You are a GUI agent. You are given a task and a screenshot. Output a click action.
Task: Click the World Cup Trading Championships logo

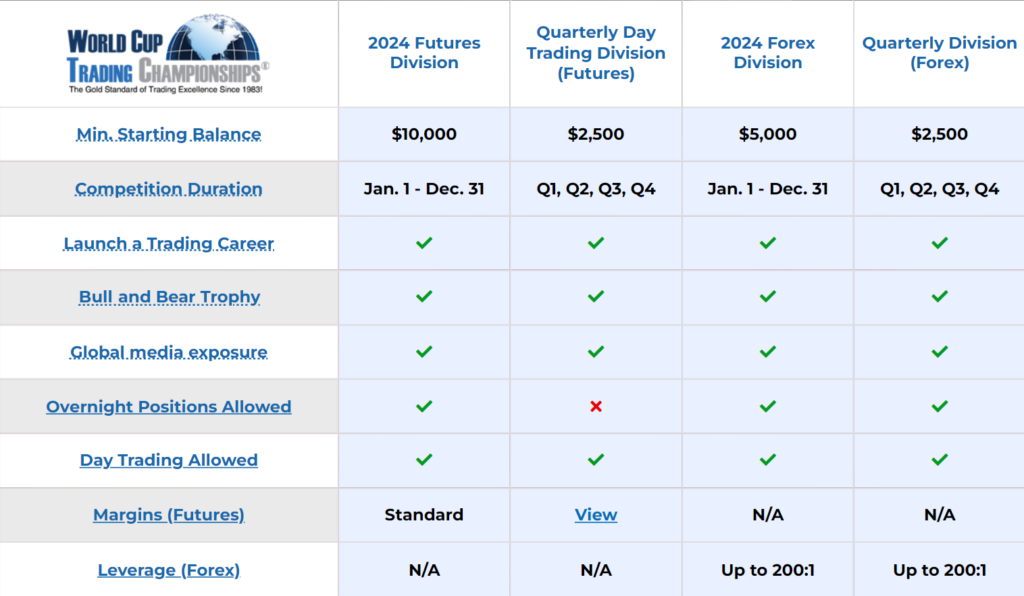coord(168,54)
